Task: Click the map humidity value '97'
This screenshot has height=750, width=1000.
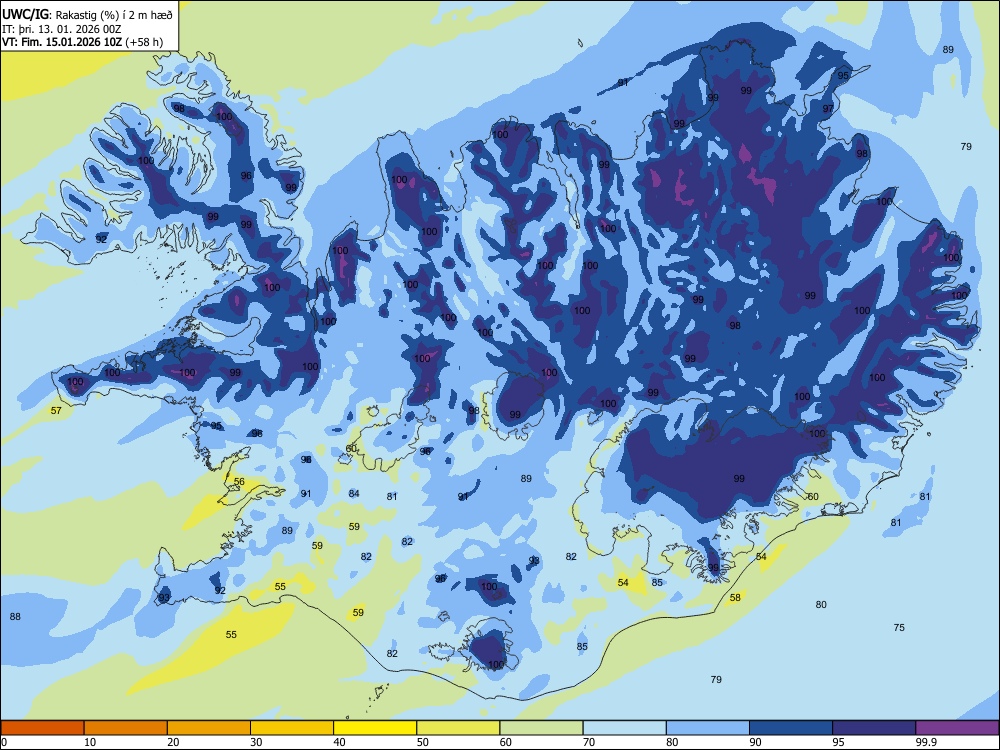Action: (x=828, y=108)
